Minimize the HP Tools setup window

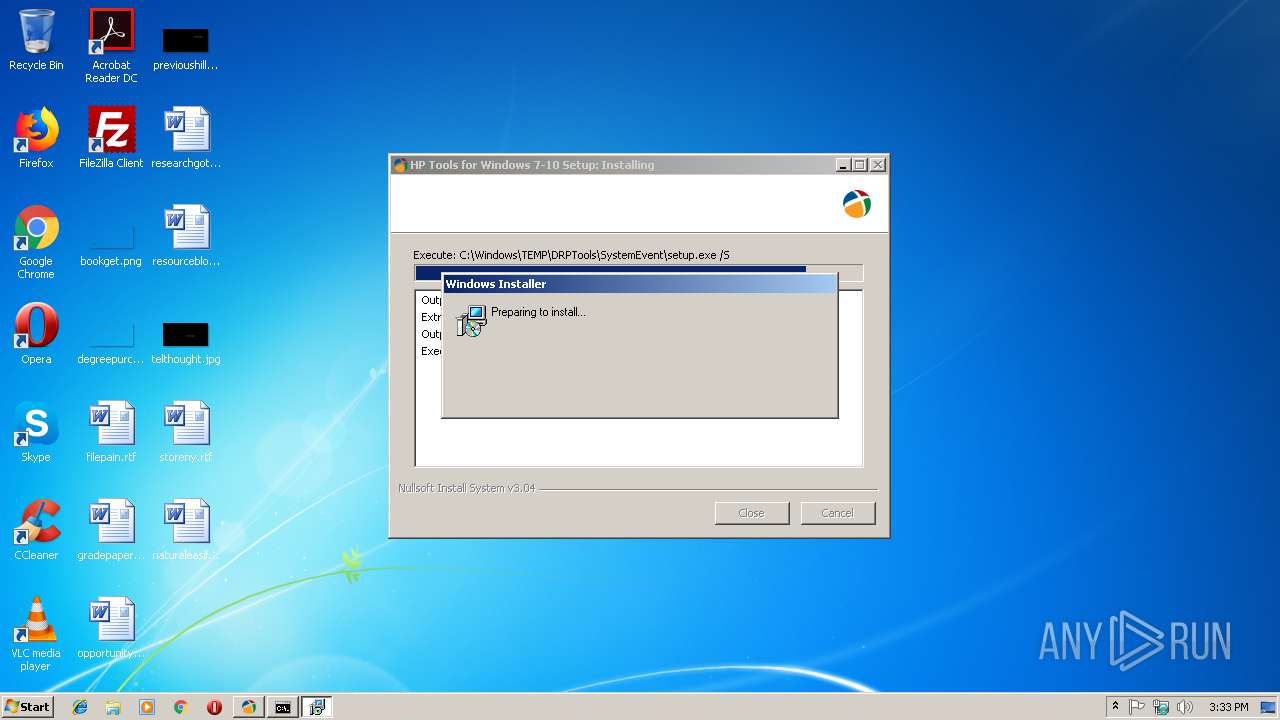tap(843, 165)
